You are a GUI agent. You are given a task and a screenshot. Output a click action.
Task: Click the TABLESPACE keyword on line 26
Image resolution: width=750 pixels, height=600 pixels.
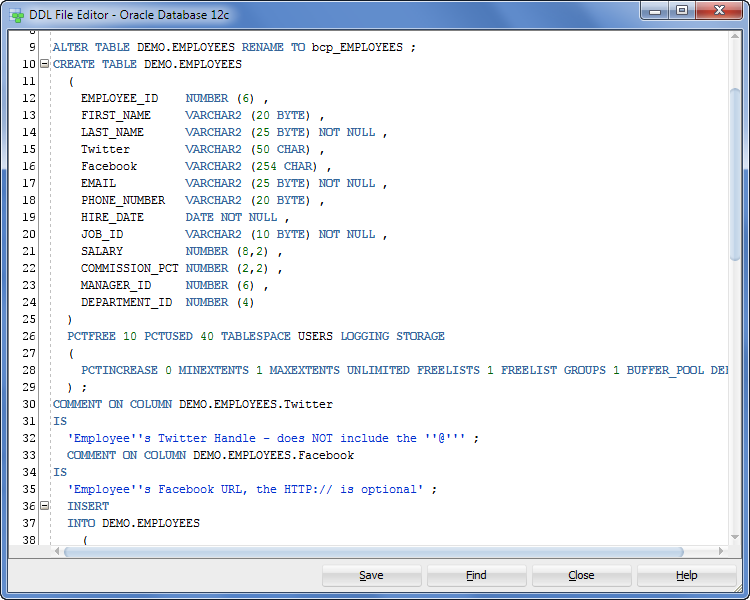pyautogui.click(x=255, y=336)
